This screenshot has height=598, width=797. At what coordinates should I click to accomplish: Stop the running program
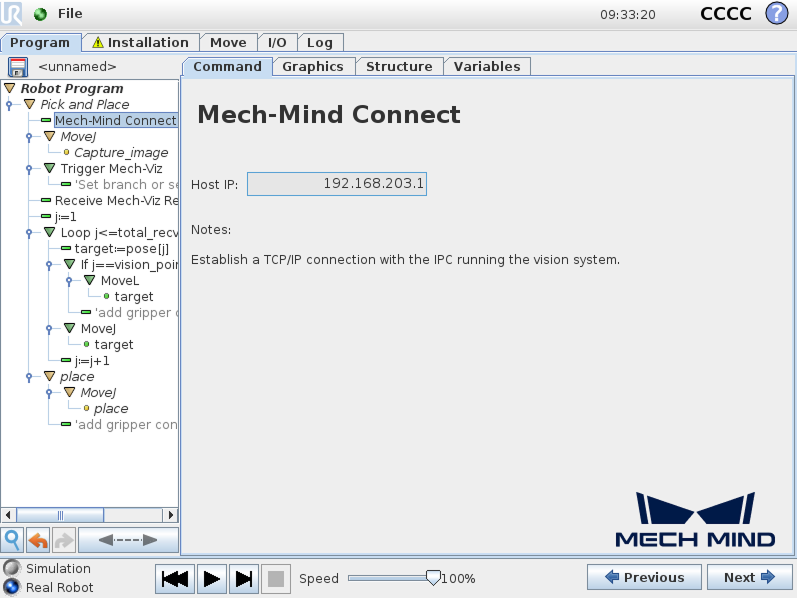tap(276, 579)
